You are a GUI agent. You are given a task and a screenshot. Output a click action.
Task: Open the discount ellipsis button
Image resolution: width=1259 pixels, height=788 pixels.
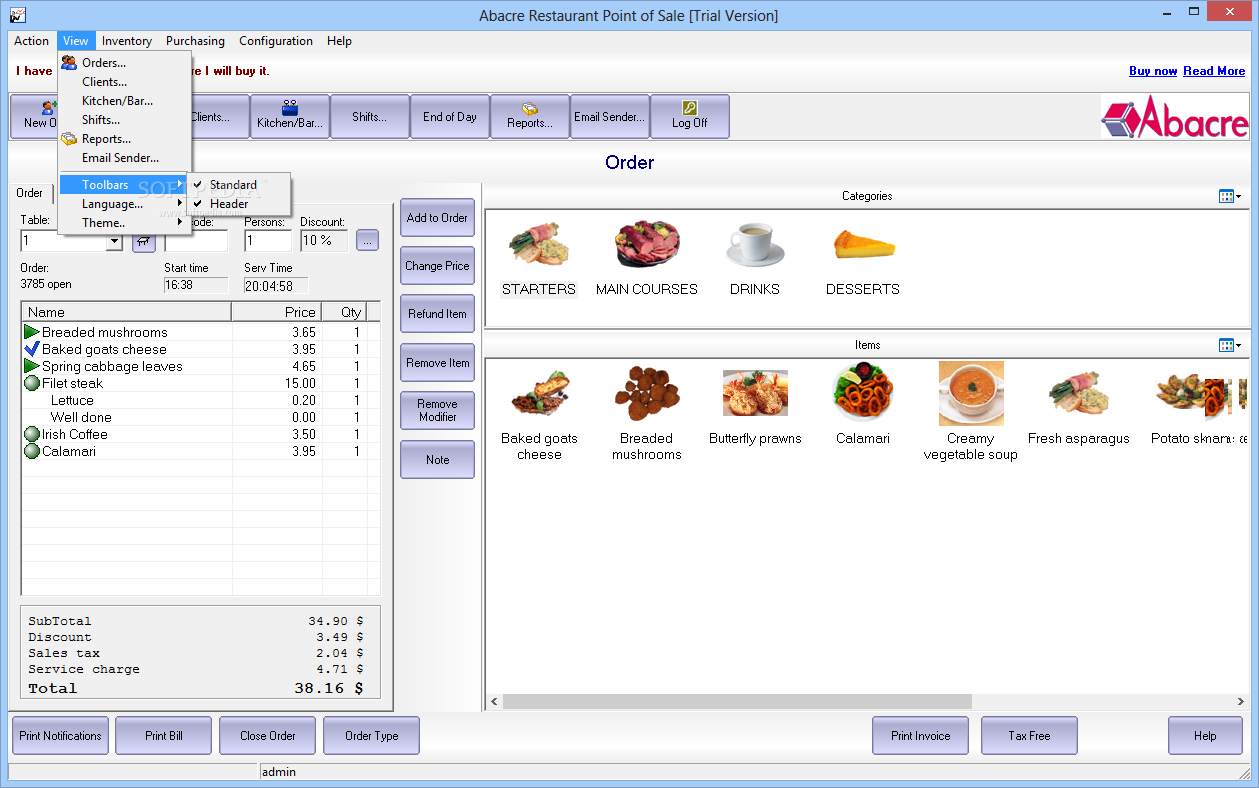(x=367, y=240)
